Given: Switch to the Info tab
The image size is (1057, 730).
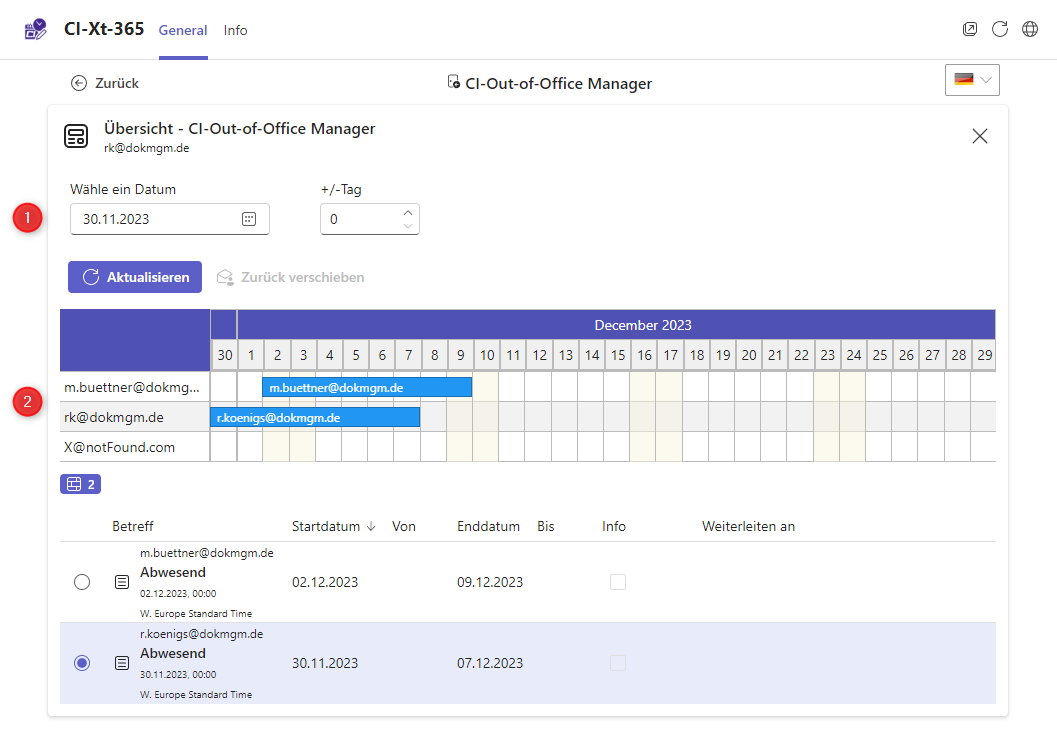Looking at the screenshot, I should (235, 30).
